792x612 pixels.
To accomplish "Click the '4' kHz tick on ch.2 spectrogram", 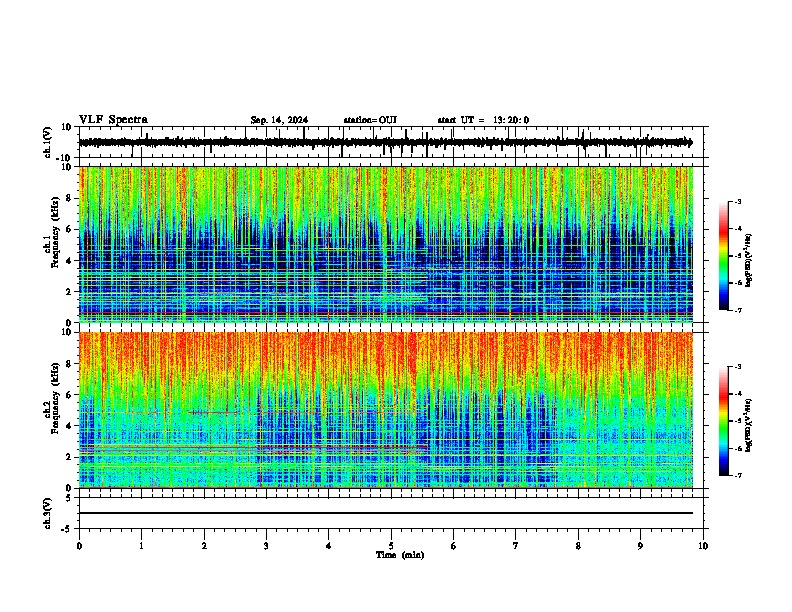I will pos(70,426).
